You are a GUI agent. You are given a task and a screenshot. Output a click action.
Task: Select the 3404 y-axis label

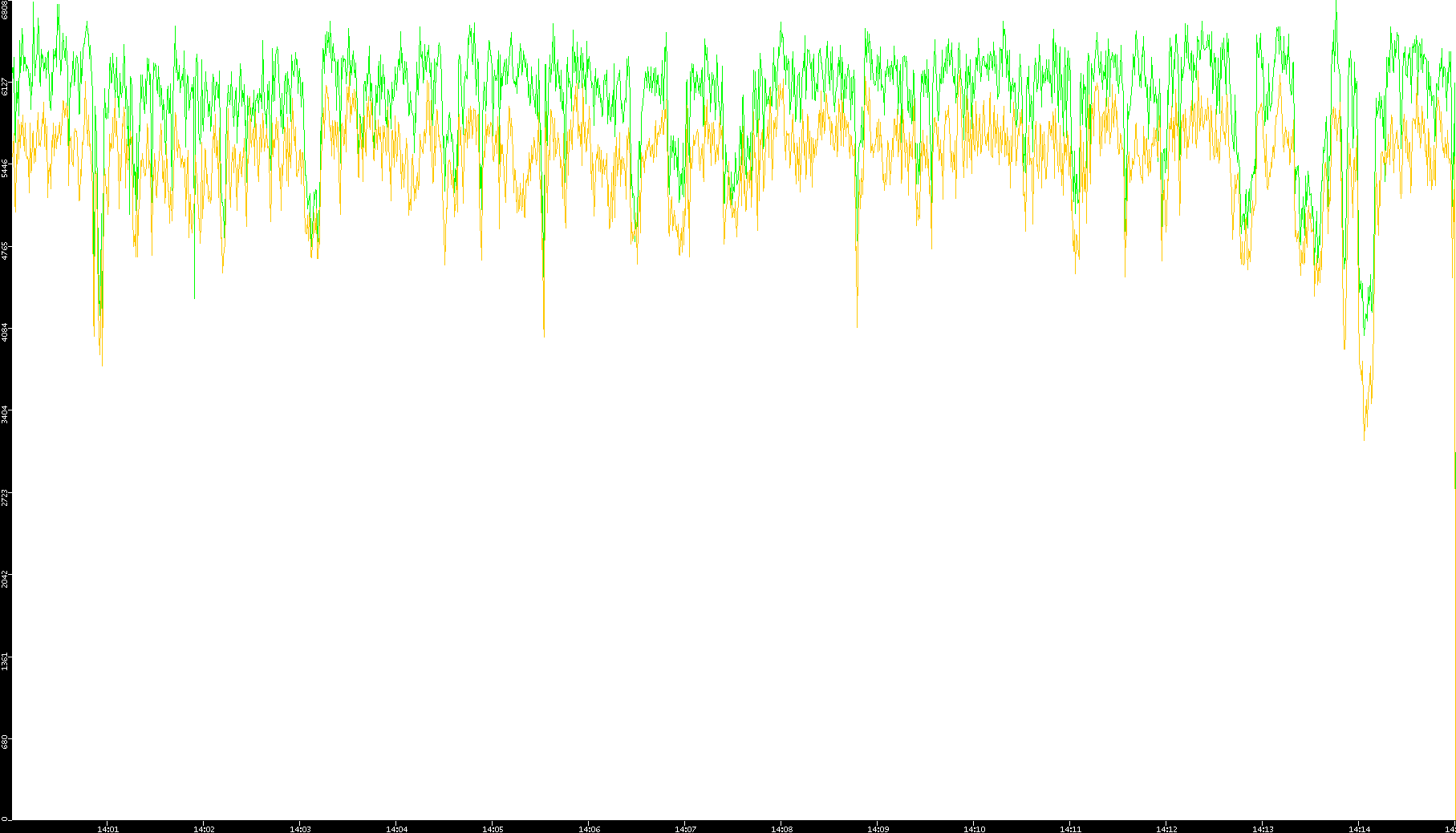(x=6, y=414)
